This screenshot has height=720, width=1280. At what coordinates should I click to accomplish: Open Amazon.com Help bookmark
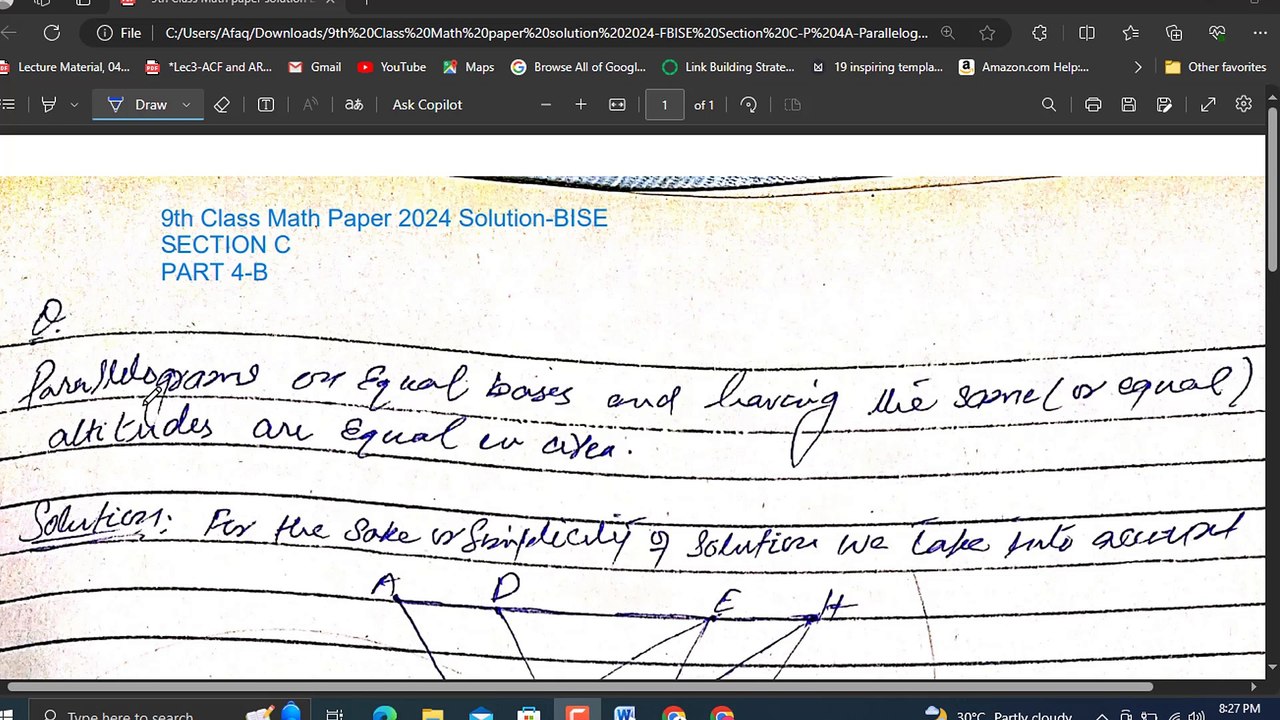coord(1024,67)
